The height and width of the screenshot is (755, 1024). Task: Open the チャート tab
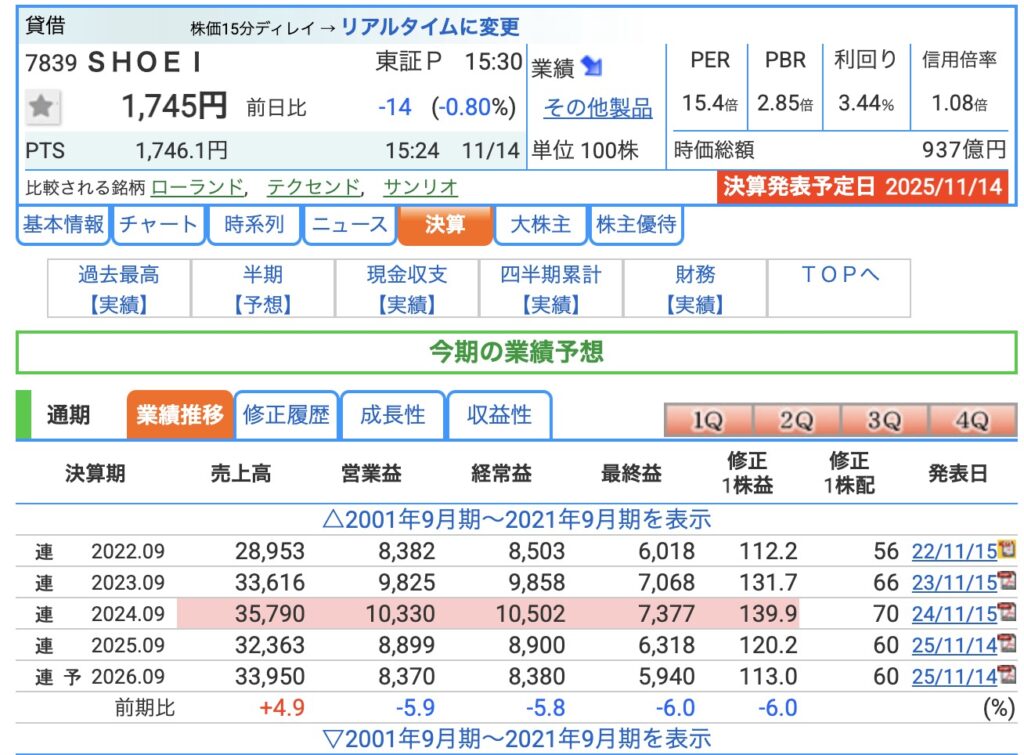pos(158,225)
